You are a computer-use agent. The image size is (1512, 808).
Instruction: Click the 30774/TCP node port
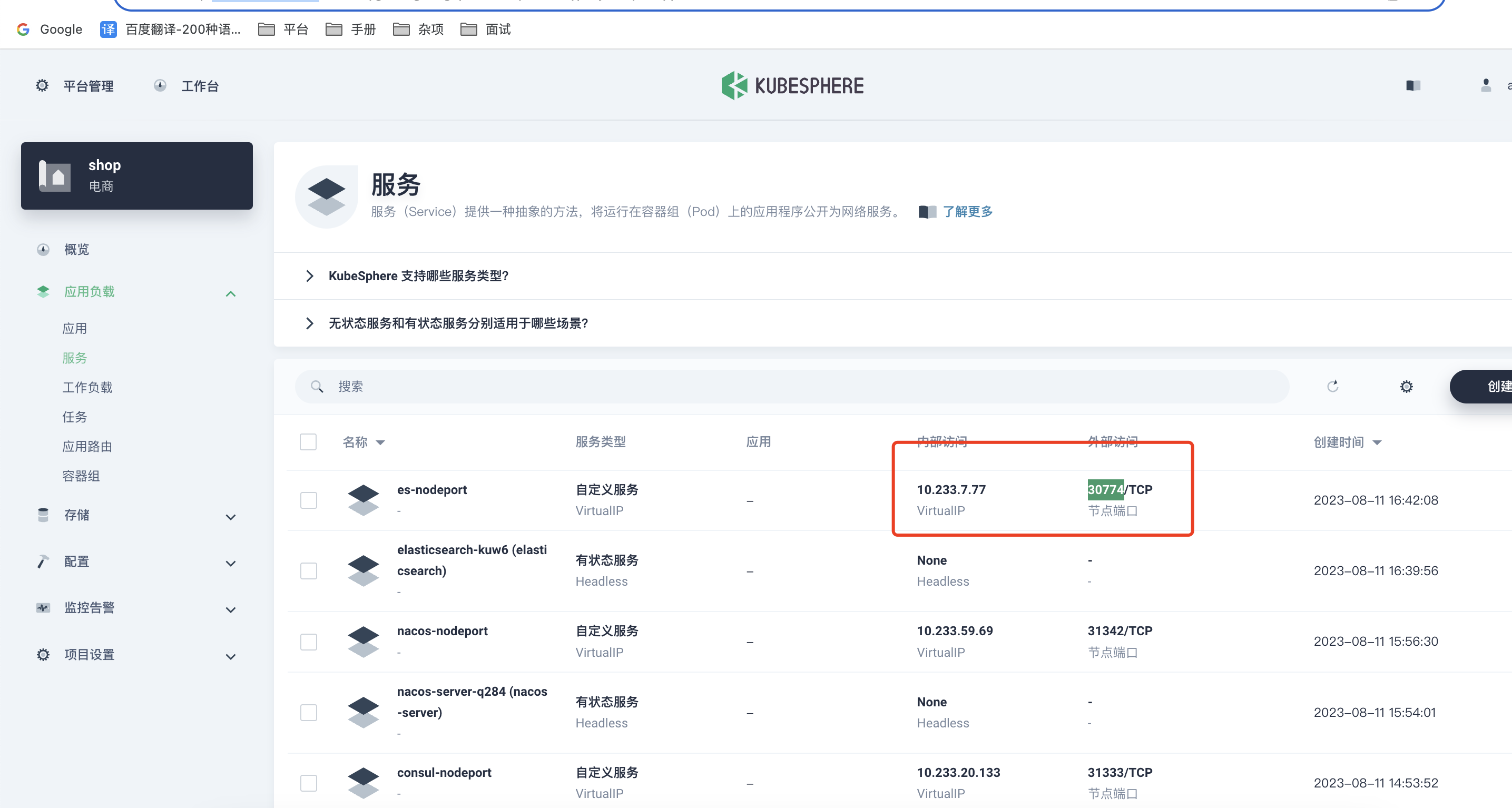tap(1120, 489)
